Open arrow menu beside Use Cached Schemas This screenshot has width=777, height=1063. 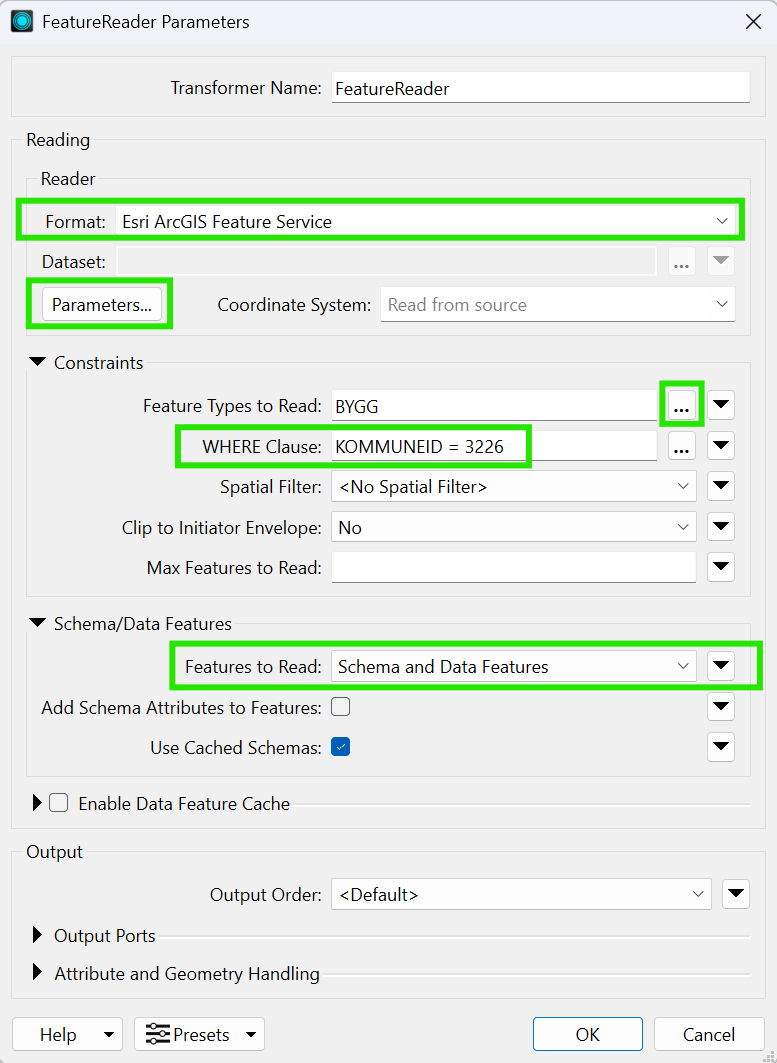pyautogui.click(x=721, y=747)
